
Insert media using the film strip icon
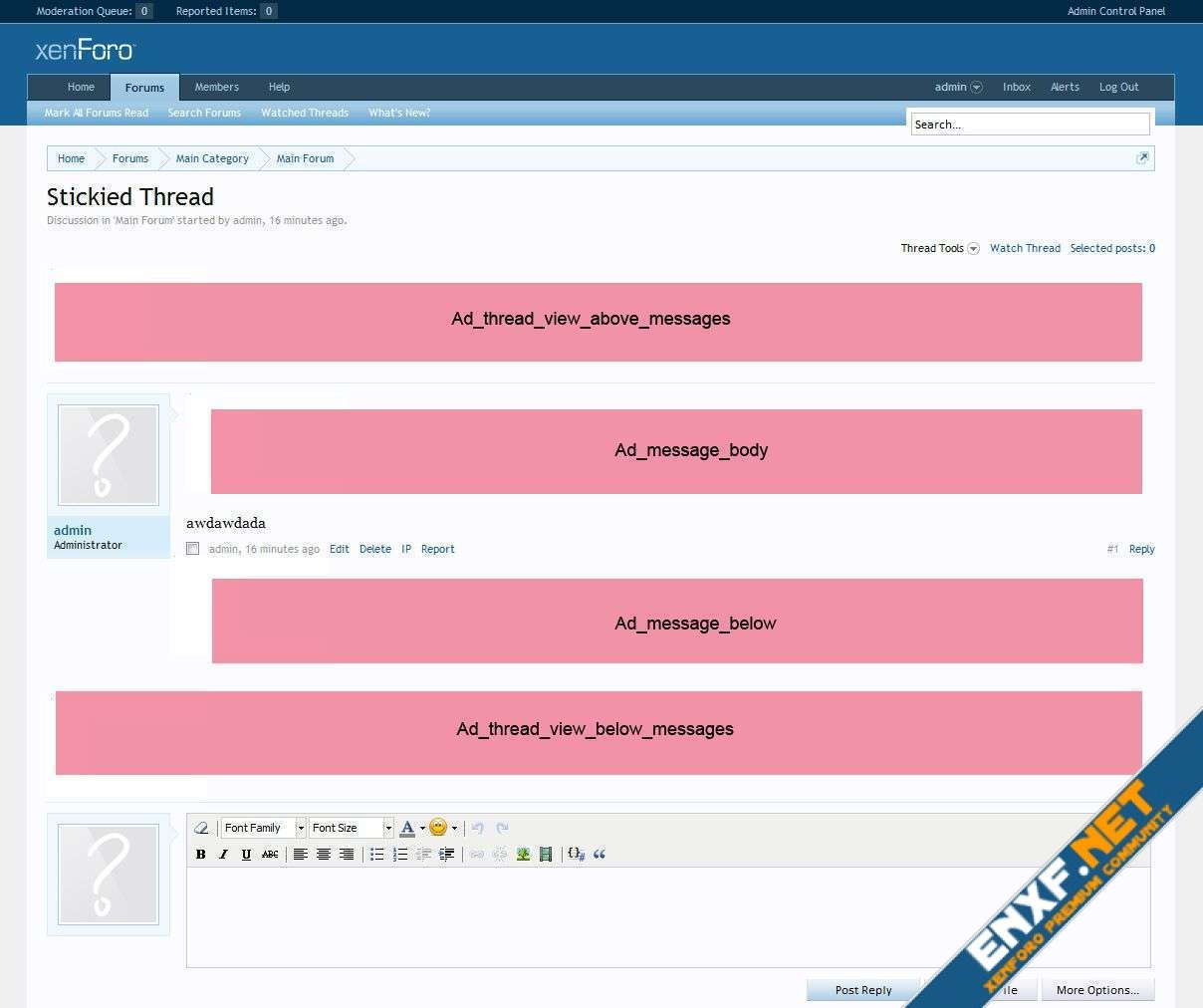click(546, 854)
